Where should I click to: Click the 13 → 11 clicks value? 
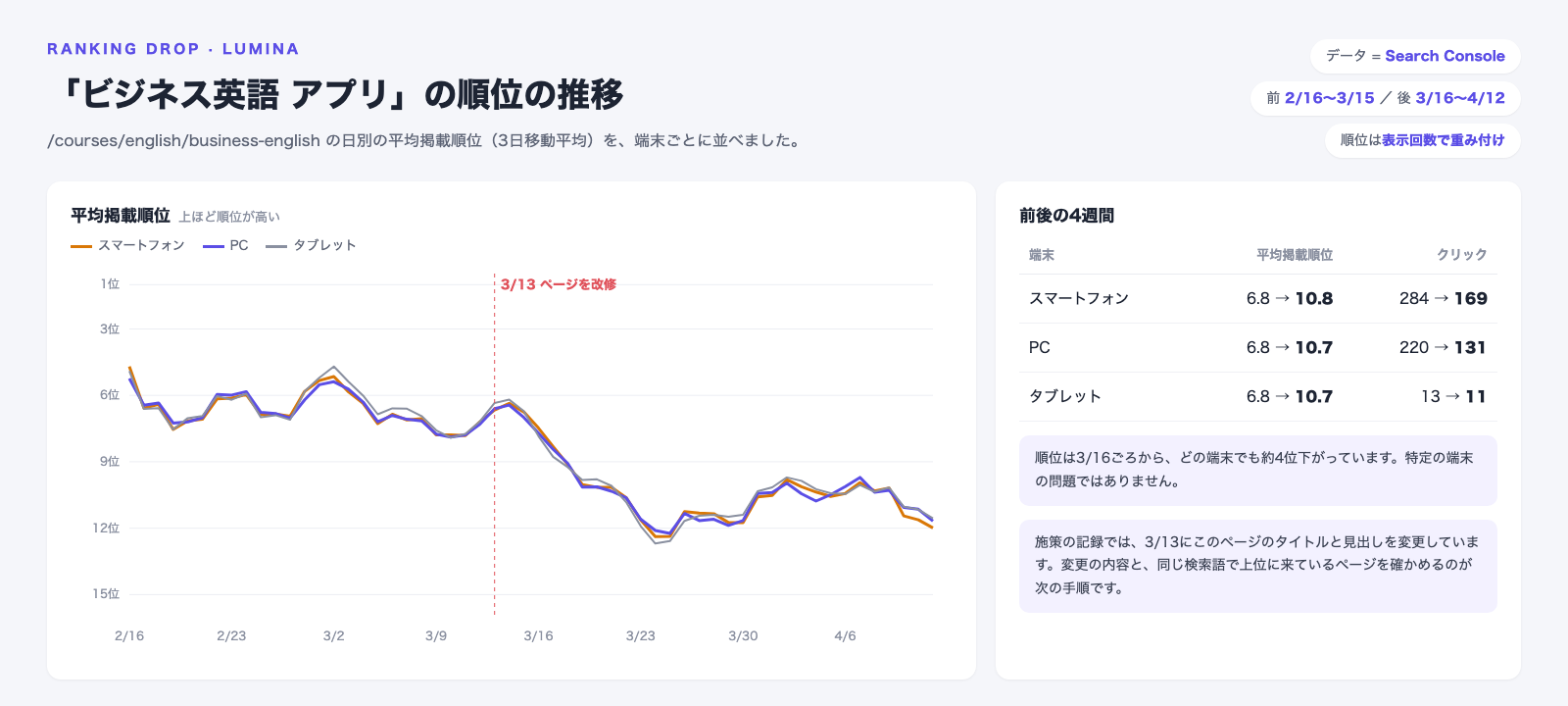[x=1454, y=396]
